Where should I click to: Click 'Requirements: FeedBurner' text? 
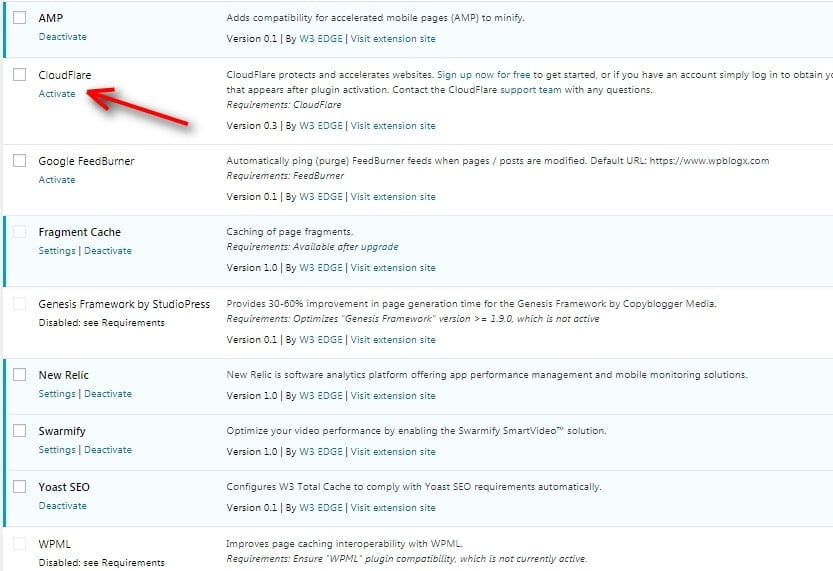click(285, 176)
